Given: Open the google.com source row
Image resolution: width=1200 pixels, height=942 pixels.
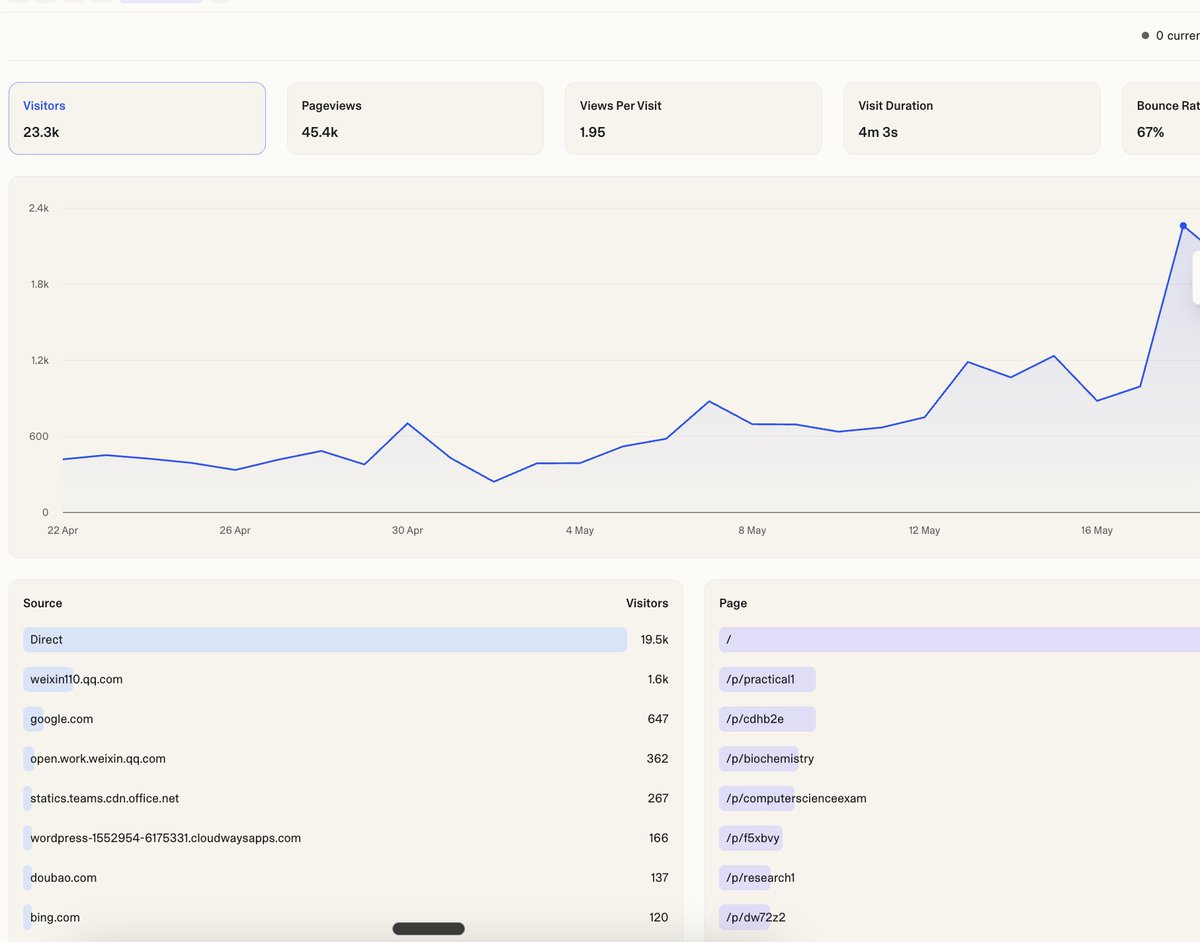Looking at the screenshot, I should tap(346, 719).
